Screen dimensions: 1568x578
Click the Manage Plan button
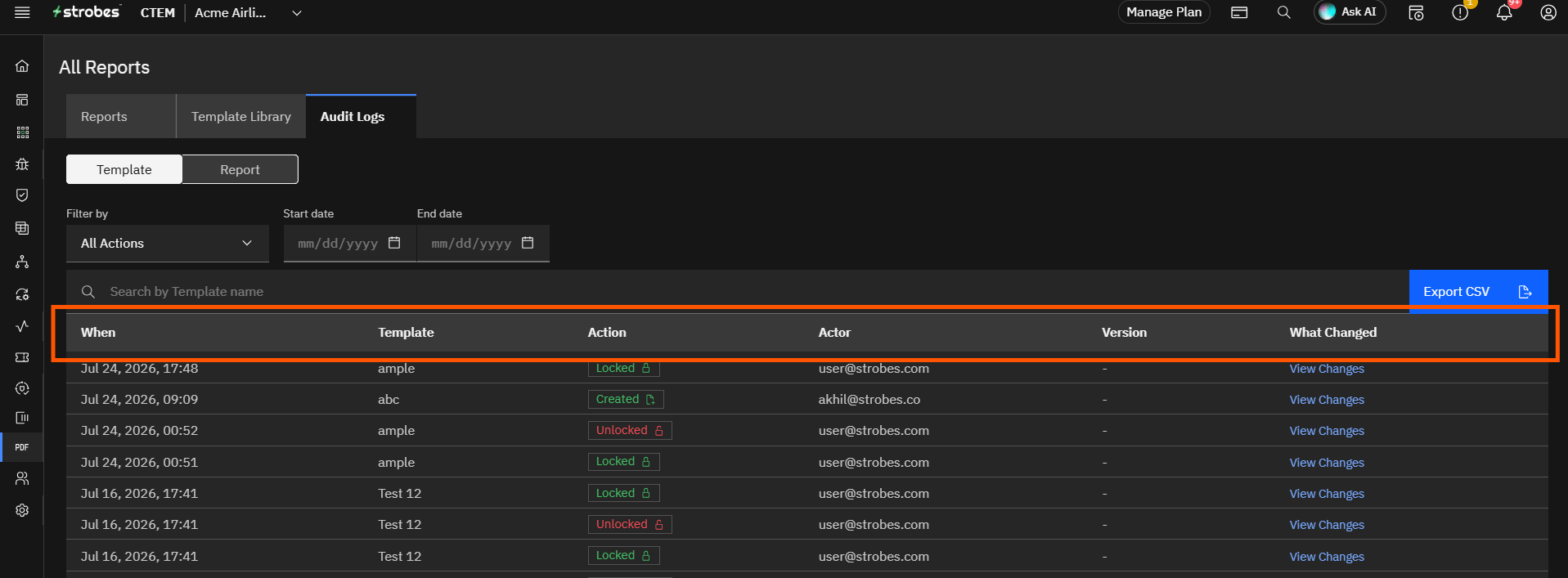point(1164,12)
